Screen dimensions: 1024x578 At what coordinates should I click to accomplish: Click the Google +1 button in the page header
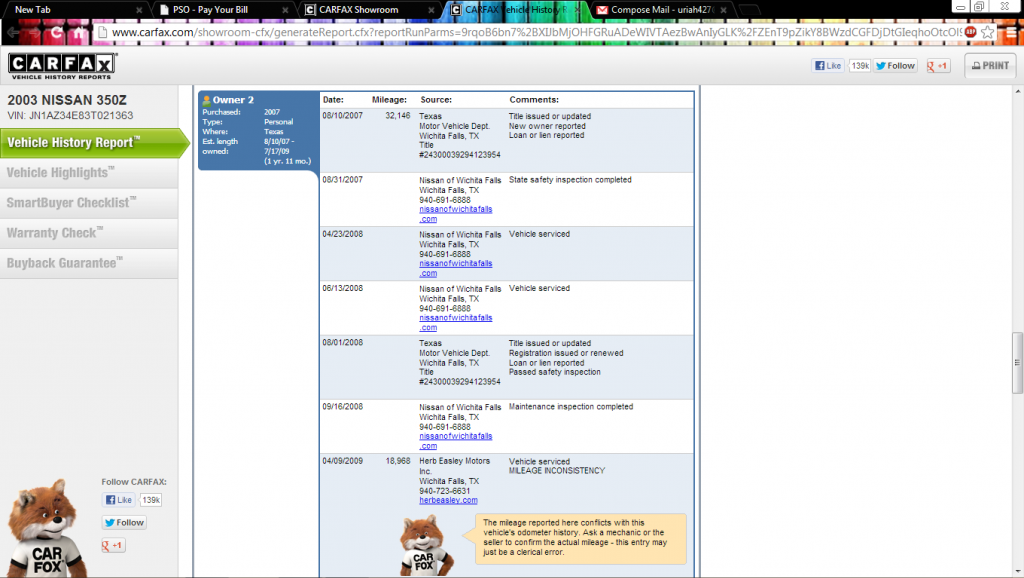point(937,65)
